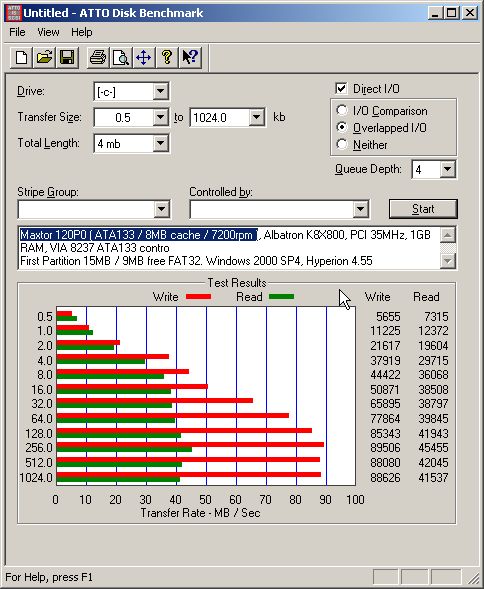484x589 pixels.
Task: Expand the Queue Depth dropdown
Action: (x=448, y=169)
